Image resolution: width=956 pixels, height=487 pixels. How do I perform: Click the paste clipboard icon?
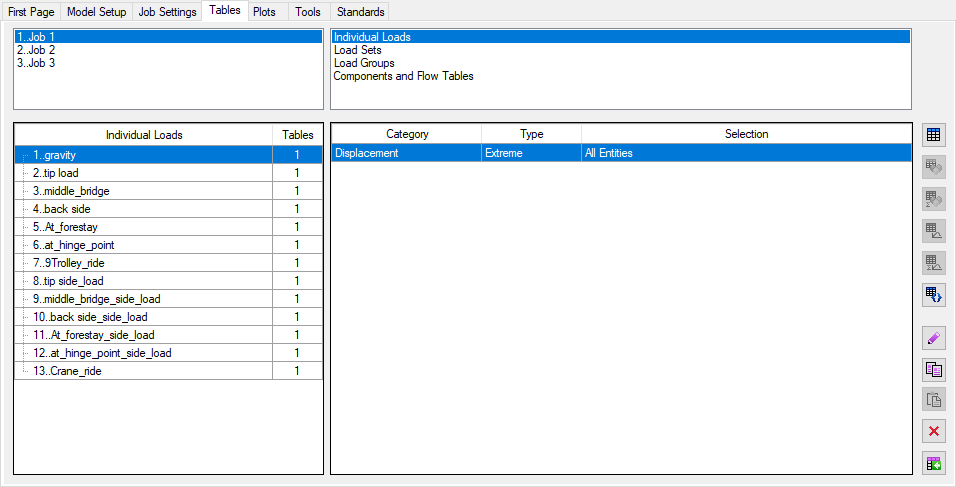(x=934, y=400)
